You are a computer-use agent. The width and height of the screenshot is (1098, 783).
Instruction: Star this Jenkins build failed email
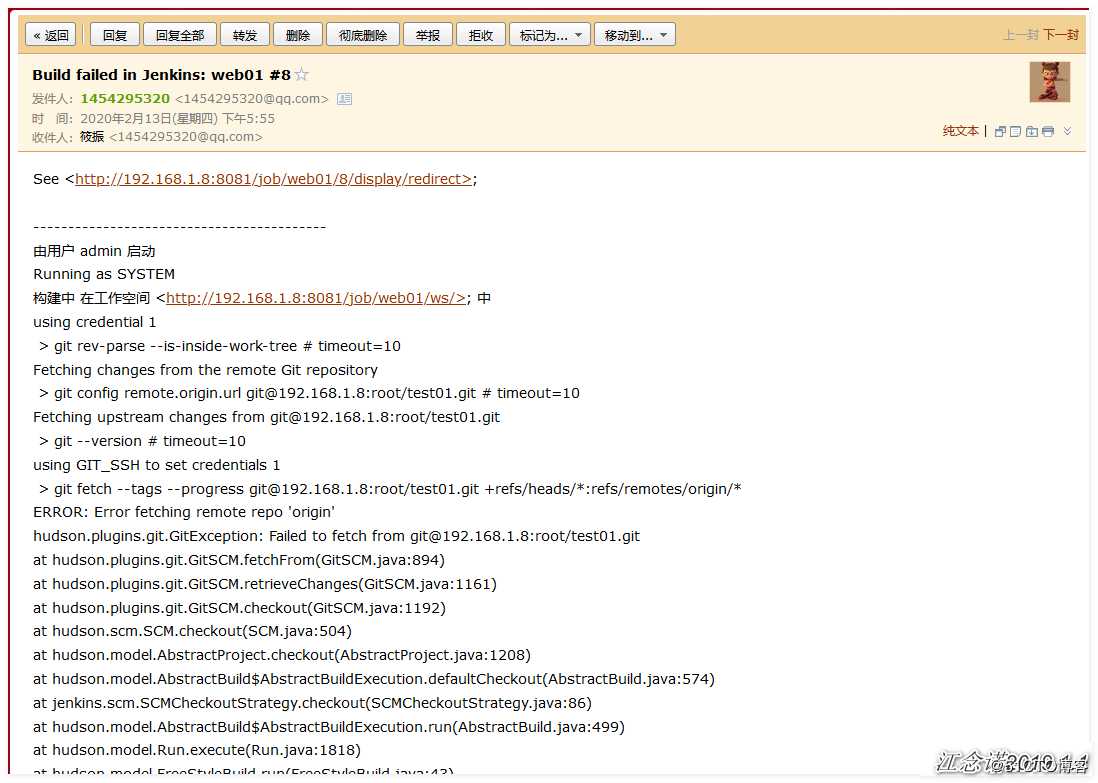pos(302,74)
